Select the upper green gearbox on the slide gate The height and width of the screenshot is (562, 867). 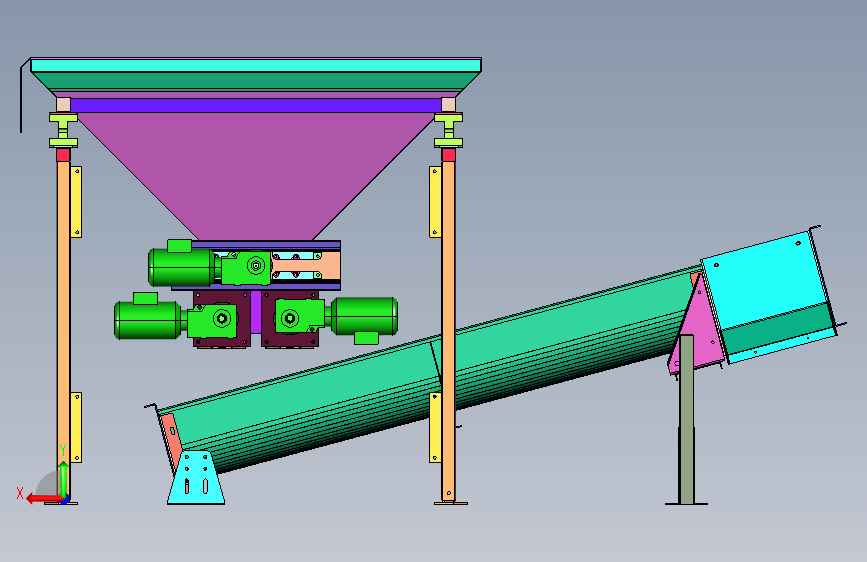[246, 268]
